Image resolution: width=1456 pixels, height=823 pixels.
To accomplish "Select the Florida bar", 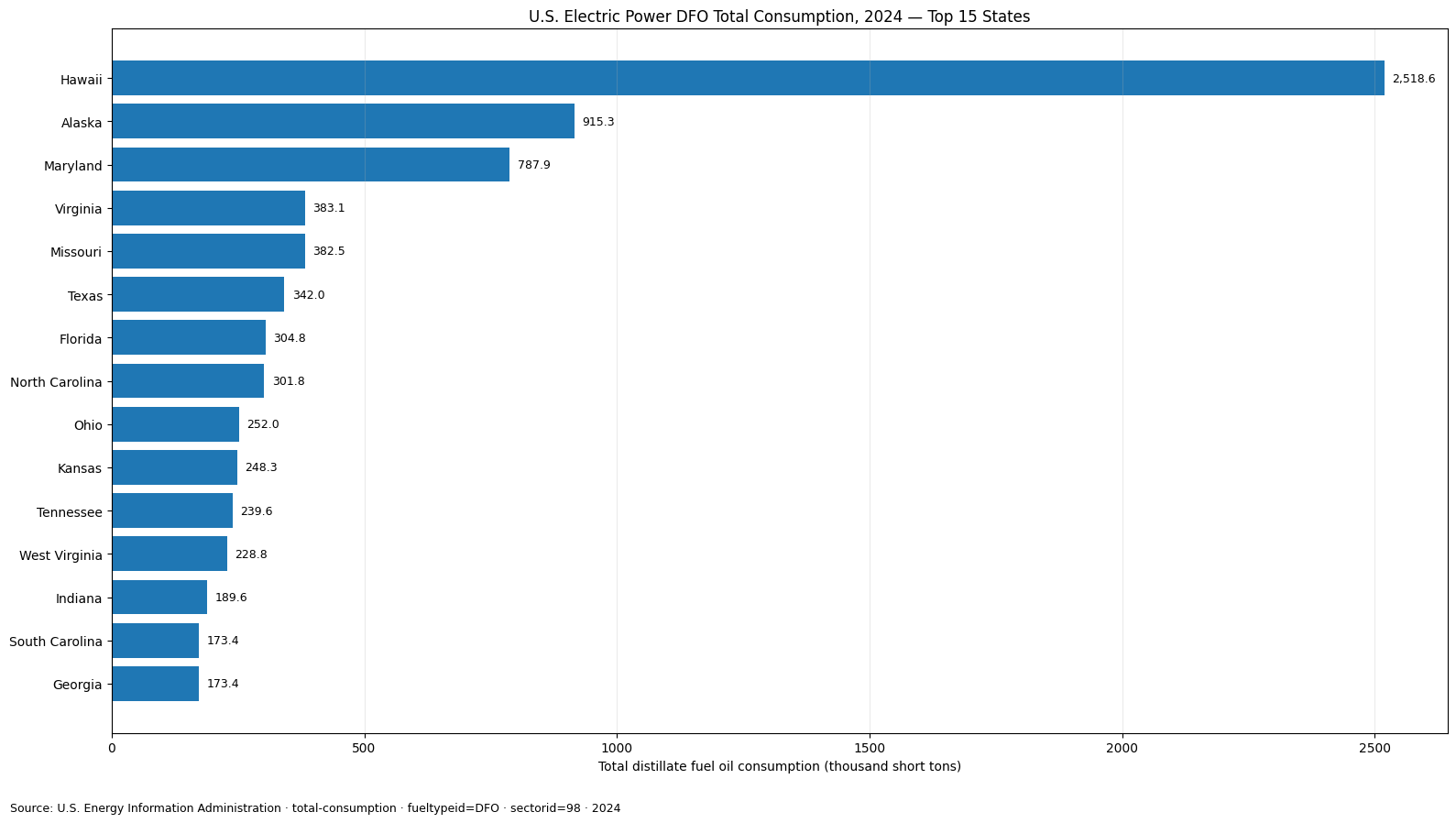I will (189, 337).
